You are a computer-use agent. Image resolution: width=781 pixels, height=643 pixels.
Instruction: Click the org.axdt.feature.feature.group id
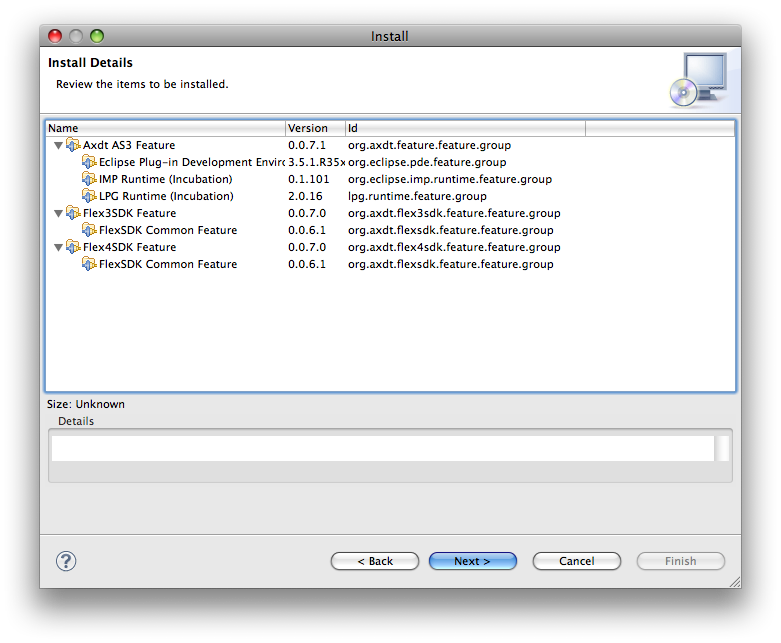tap(429, 145)
